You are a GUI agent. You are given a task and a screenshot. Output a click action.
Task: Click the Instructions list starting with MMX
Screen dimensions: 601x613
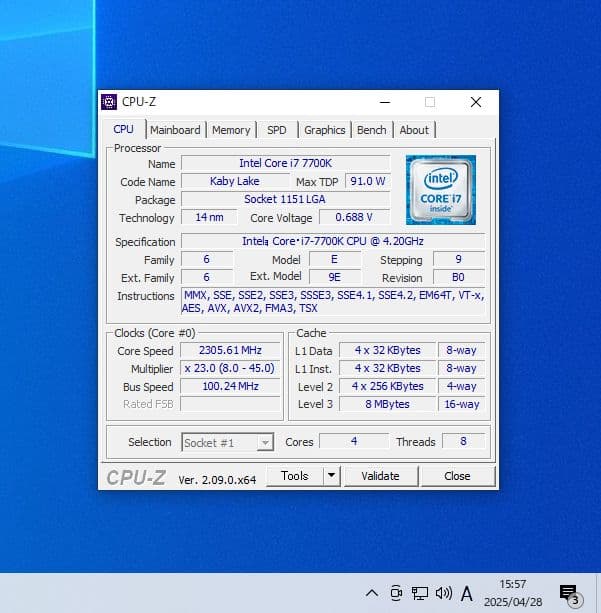pos(333,301)
